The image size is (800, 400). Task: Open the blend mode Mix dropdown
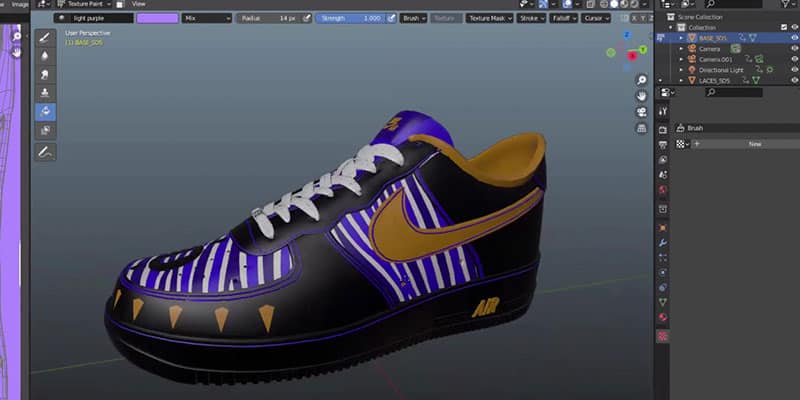[x=207, y=18]
